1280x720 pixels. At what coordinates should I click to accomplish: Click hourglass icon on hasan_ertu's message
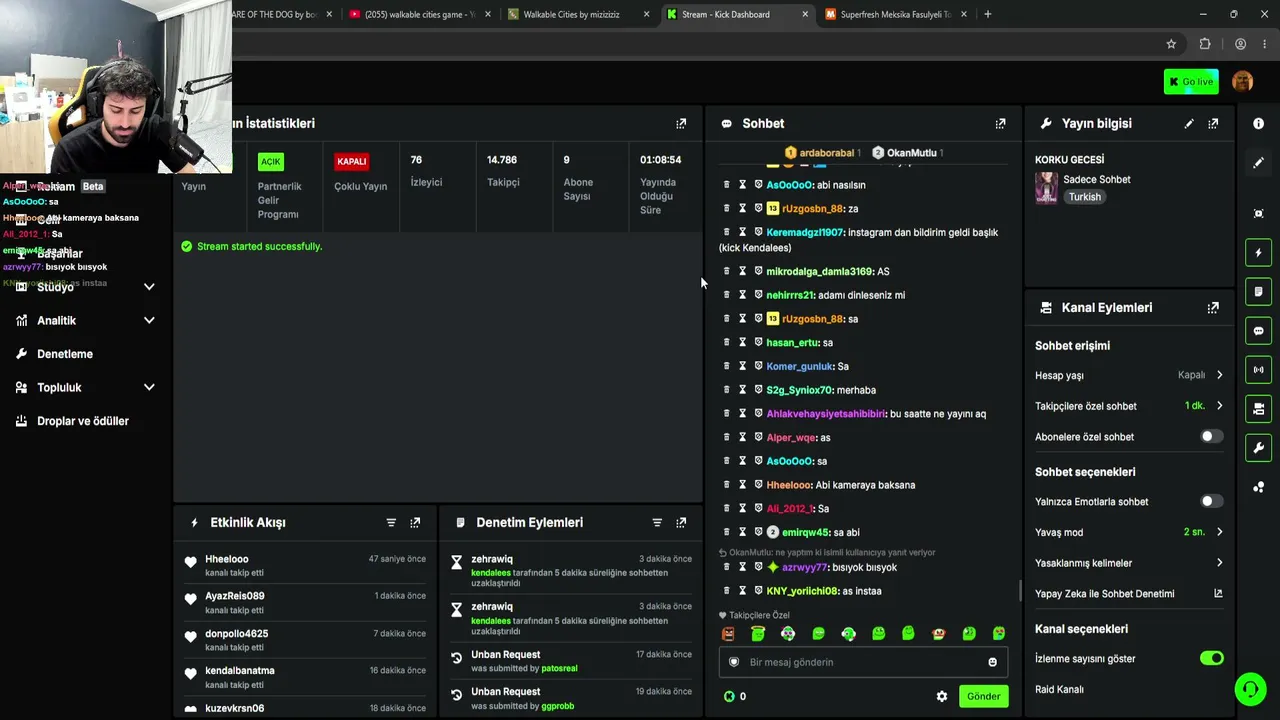pyautogui.click(x=742, y=342)
